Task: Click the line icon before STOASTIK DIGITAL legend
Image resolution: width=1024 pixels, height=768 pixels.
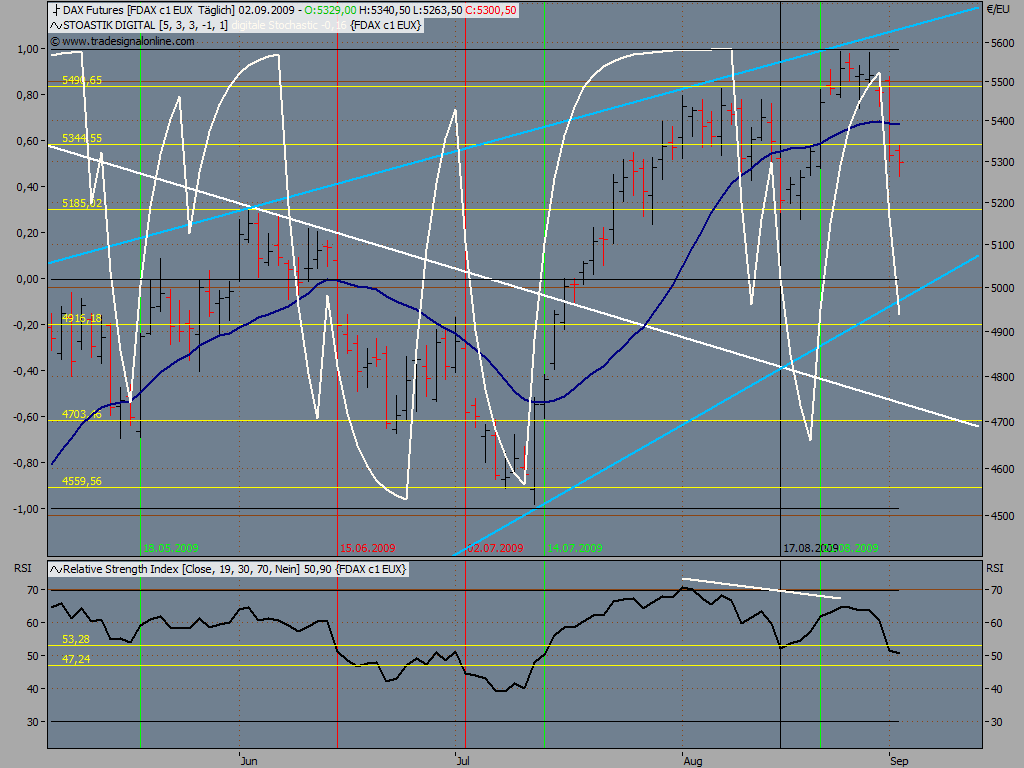Action: tap(56, 25)
